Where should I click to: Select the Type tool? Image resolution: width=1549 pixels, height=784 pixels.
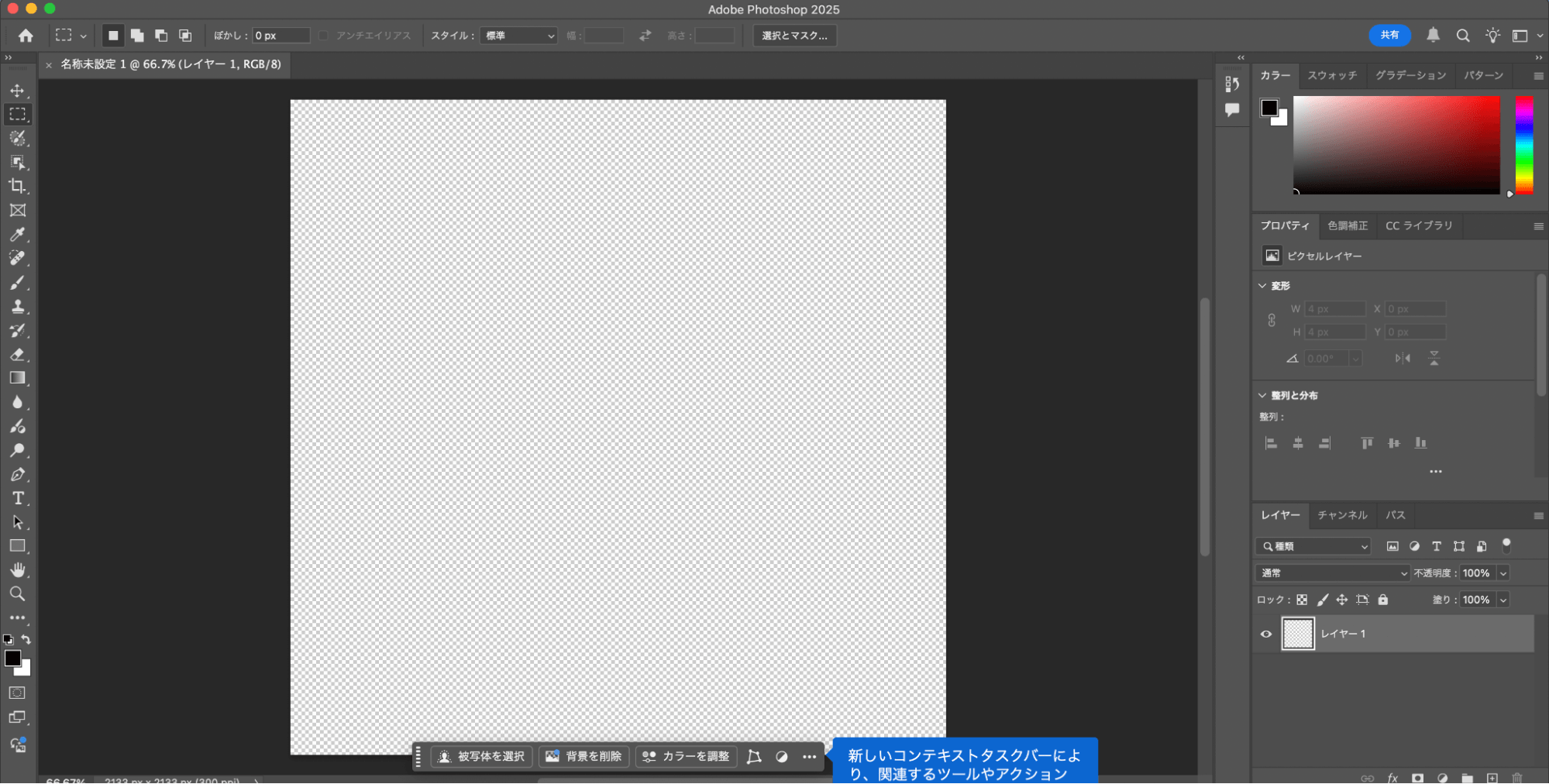(x=17, y=498)
